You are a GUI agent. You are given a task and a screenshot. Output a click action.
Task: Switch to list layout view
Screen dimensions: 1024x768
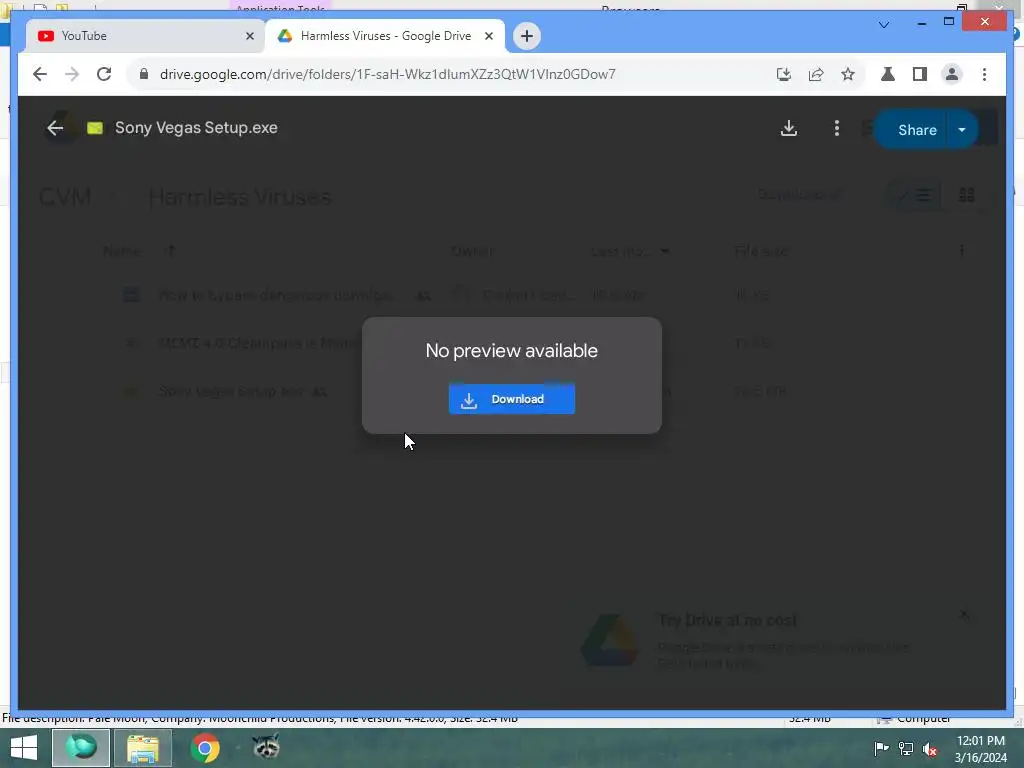[916, 195]
